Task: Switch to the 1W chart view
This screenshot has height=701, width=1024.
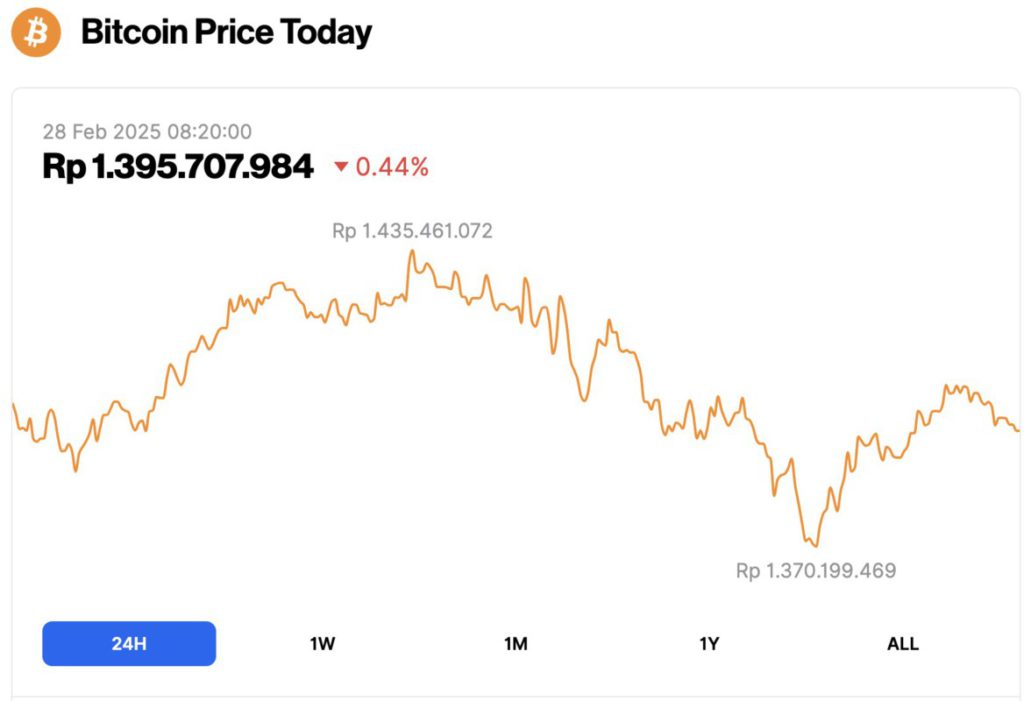Action: (322, 644)
